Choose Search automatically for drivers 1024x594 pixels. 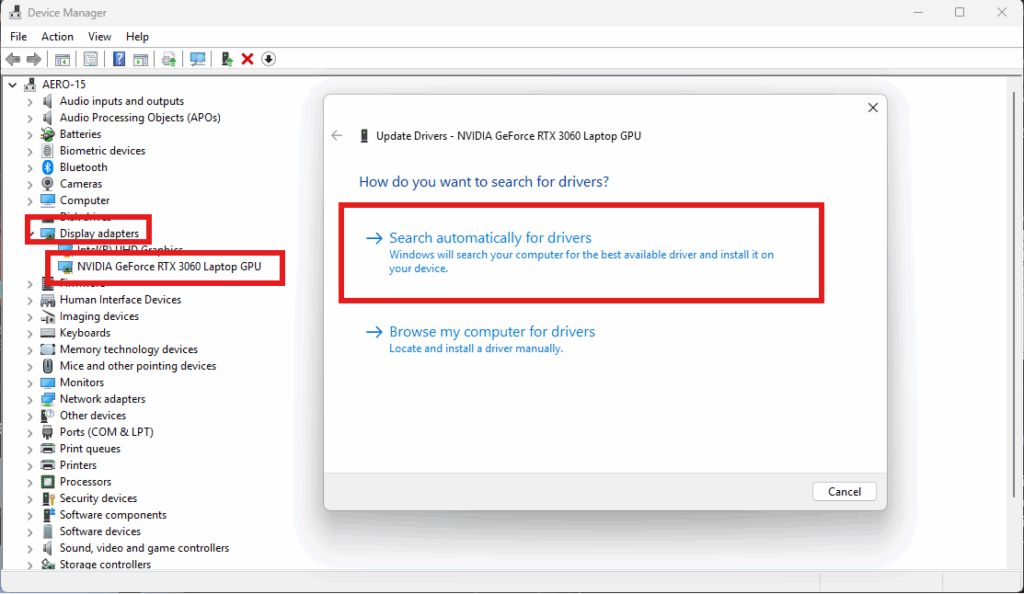[490, 238]
